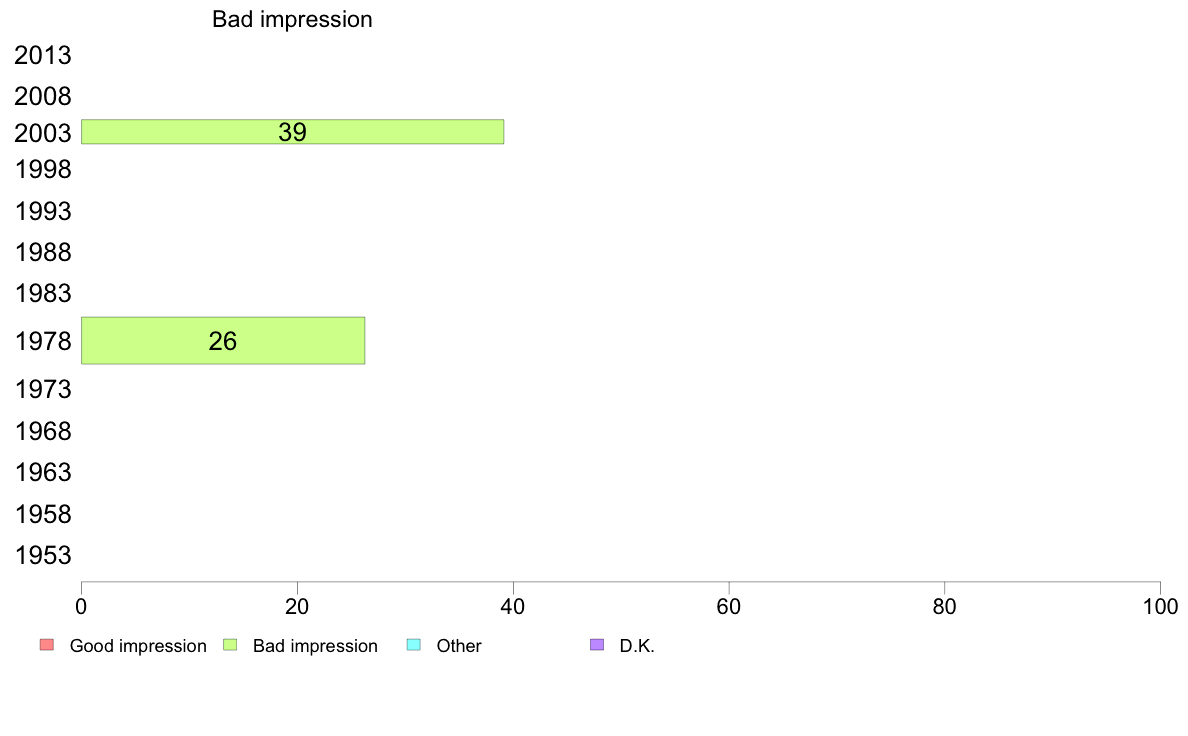Click the 1963 year label
1188x736 pixels.
click(x=42, y=472)
